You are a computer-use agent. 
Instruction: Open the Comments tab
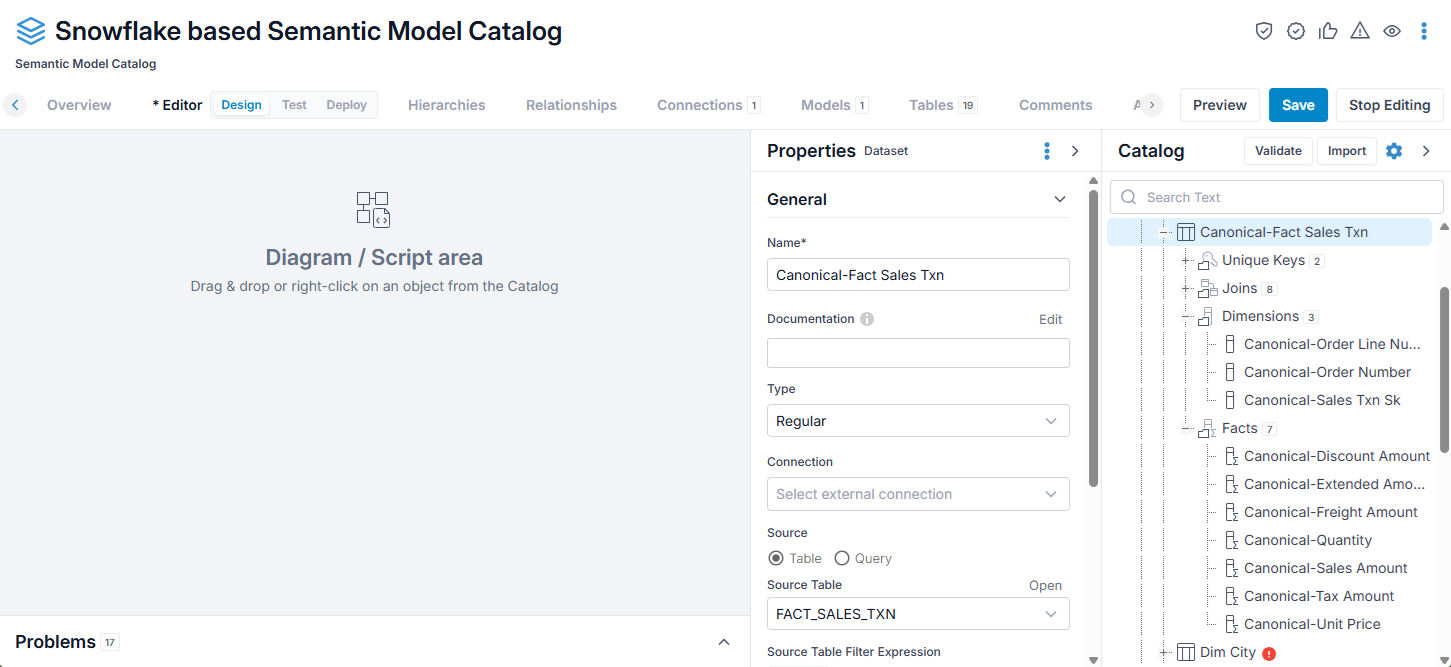pos(1055,105)
